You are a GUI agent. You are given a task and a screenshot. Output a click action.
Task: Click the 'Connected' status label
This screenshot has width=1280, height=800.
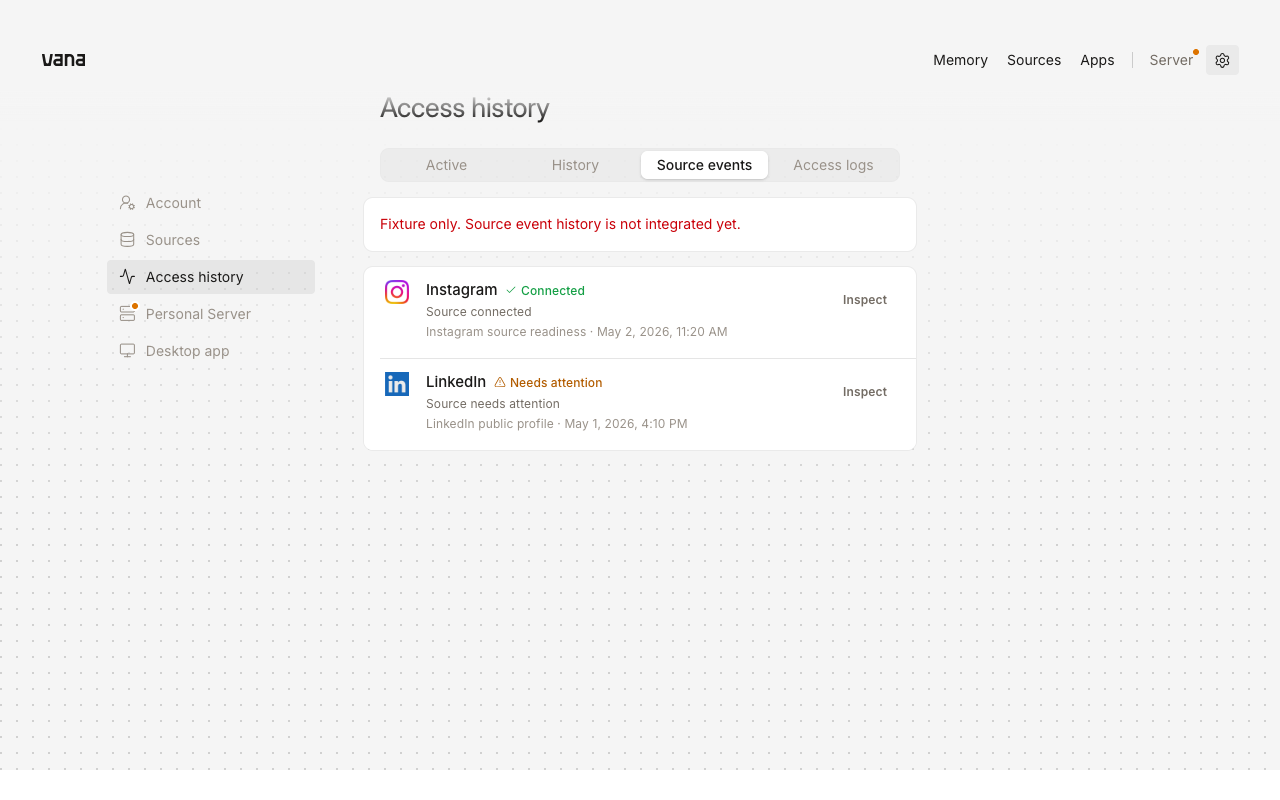[x=553, y=291]
